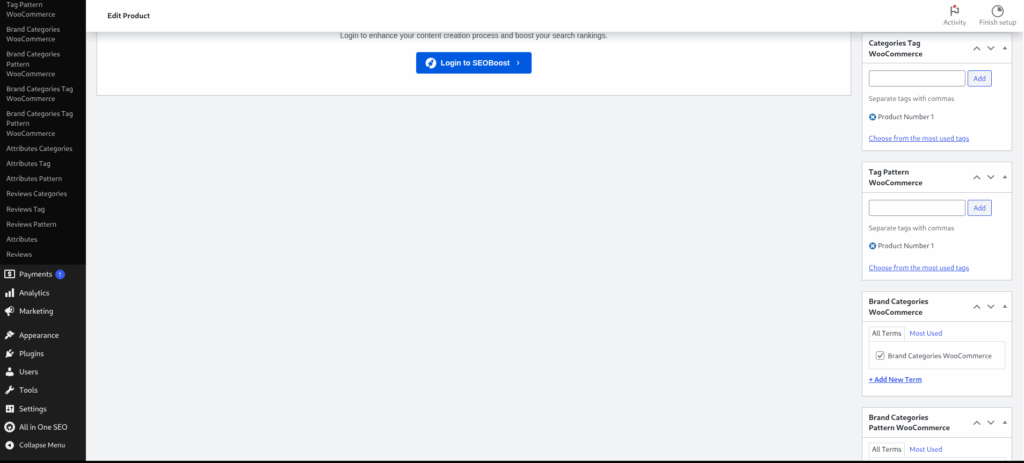Move Brand Categories Pattern WooCommerce box up
Viewport: 1024px width, 463px height.
tap(976, 423)
